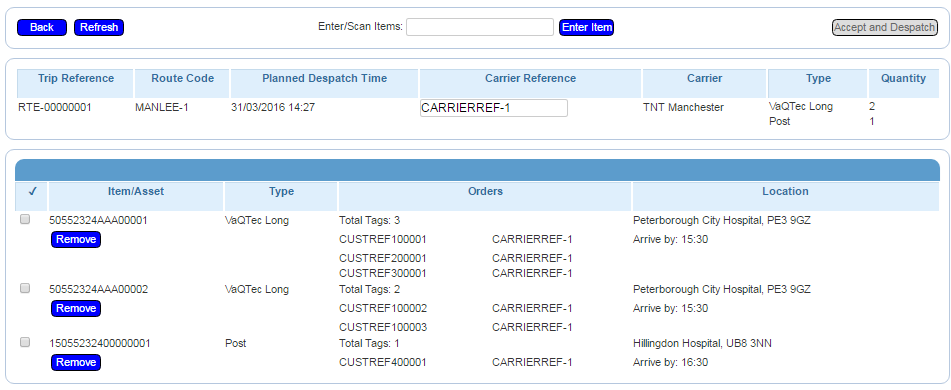The height and width of the screenshot is (390, 951).
Task: Focus the Enter/Scan Items text field
Action: click(x=480, y=27)
